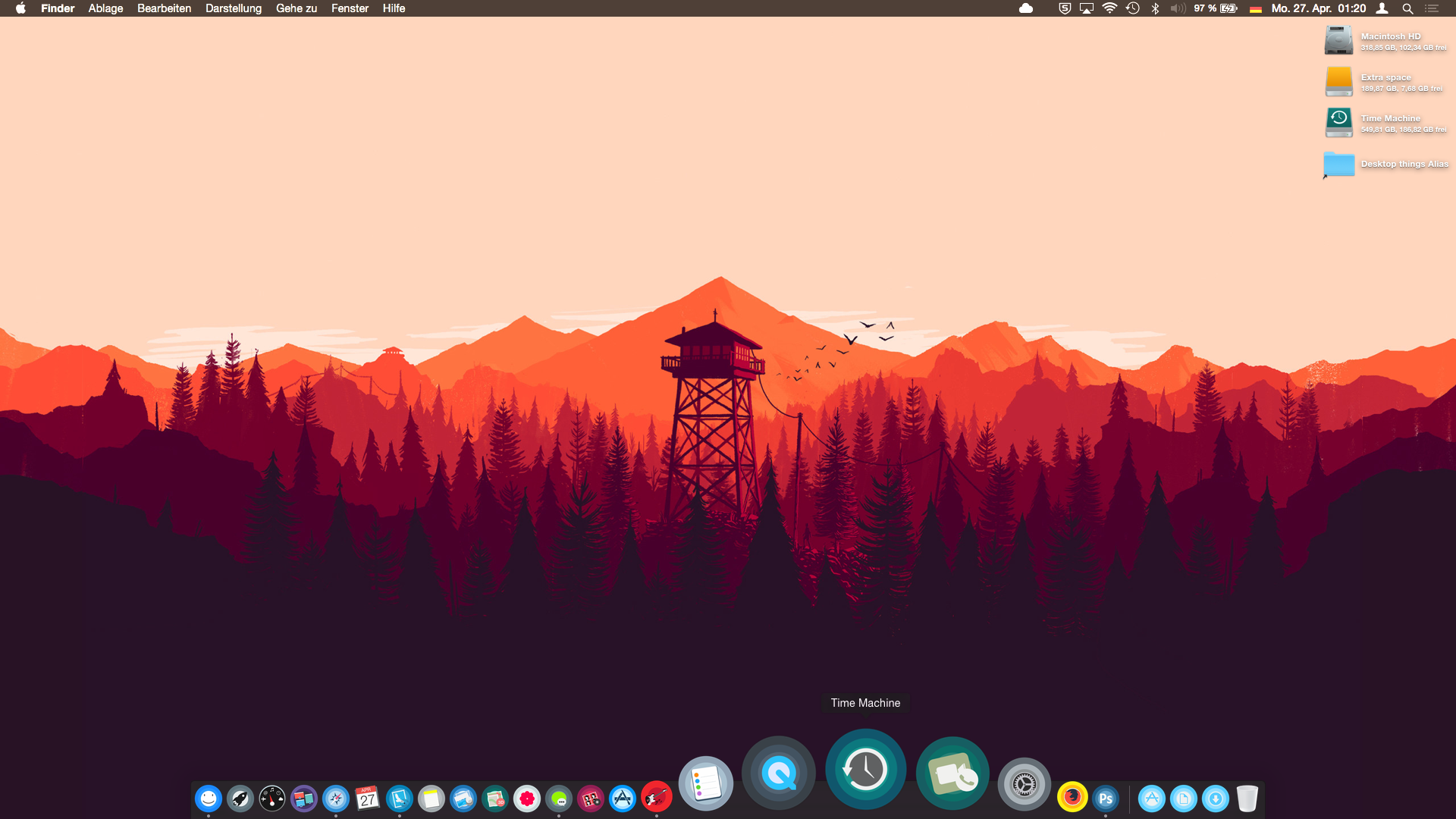Screen dimensions: 1456x819
Task: Open Time Machine menu bar dropdown
Action: tap(1132, 8)
